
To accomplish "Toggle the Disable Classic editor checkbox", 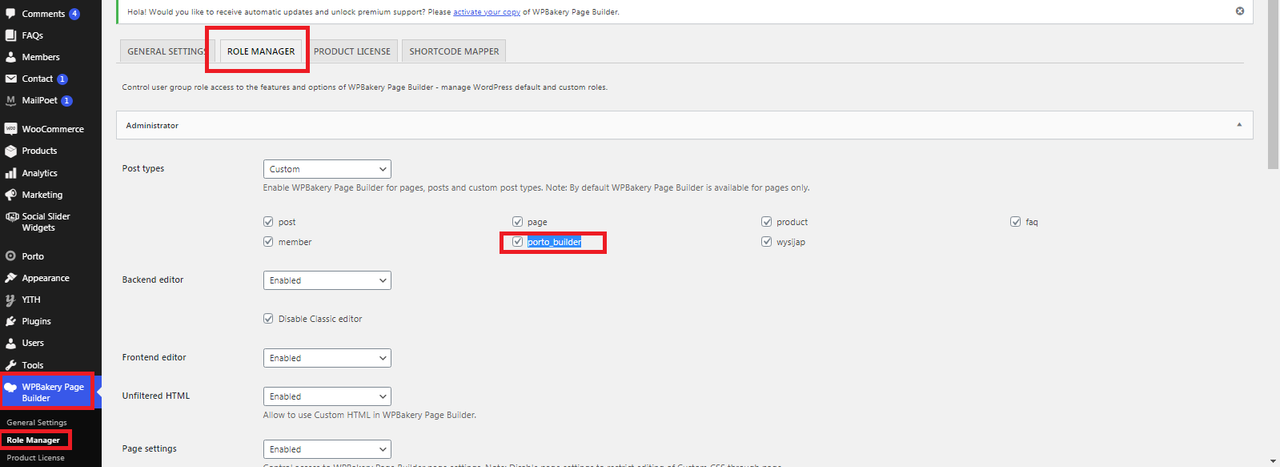I will pos(268,319).
